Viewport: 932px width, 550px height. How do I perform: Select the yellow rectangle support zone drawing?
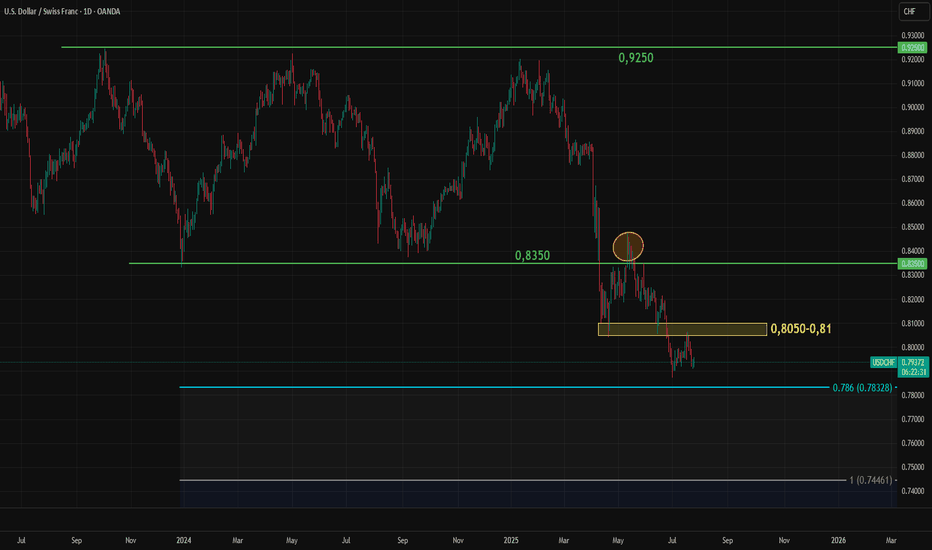tap(682, 329)
